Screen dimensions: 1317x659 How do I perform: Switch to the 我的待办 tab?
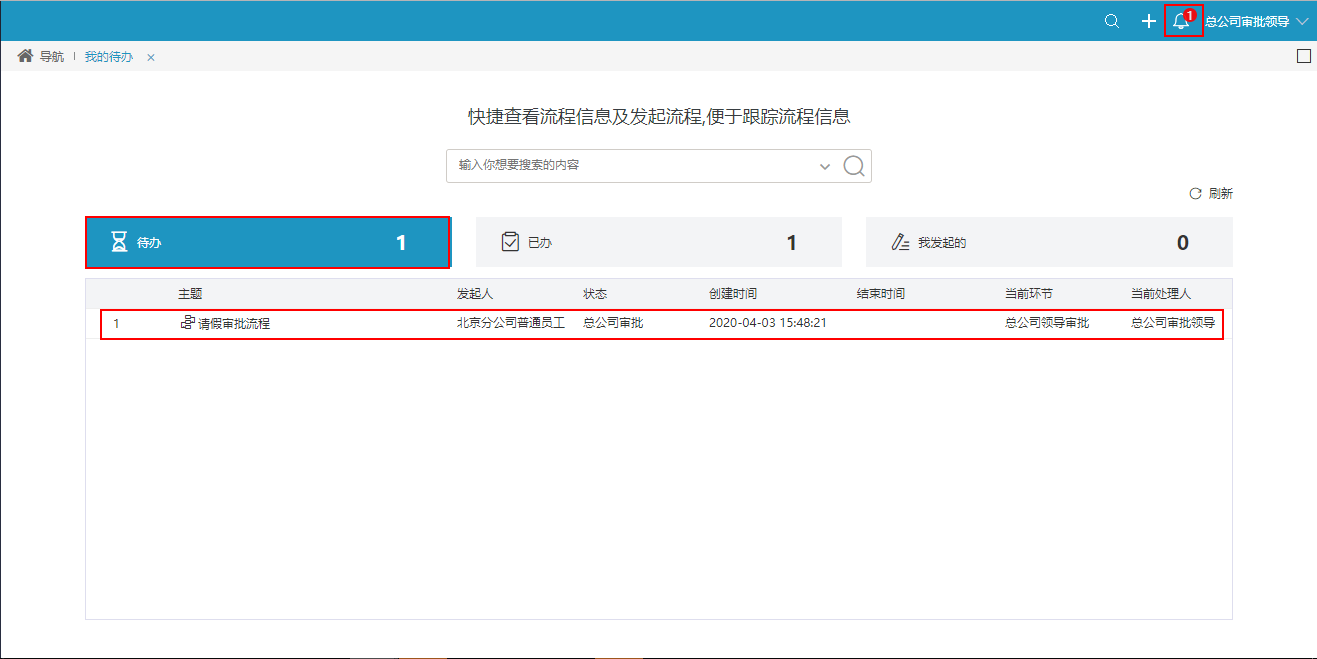click(x=109, y=57)
